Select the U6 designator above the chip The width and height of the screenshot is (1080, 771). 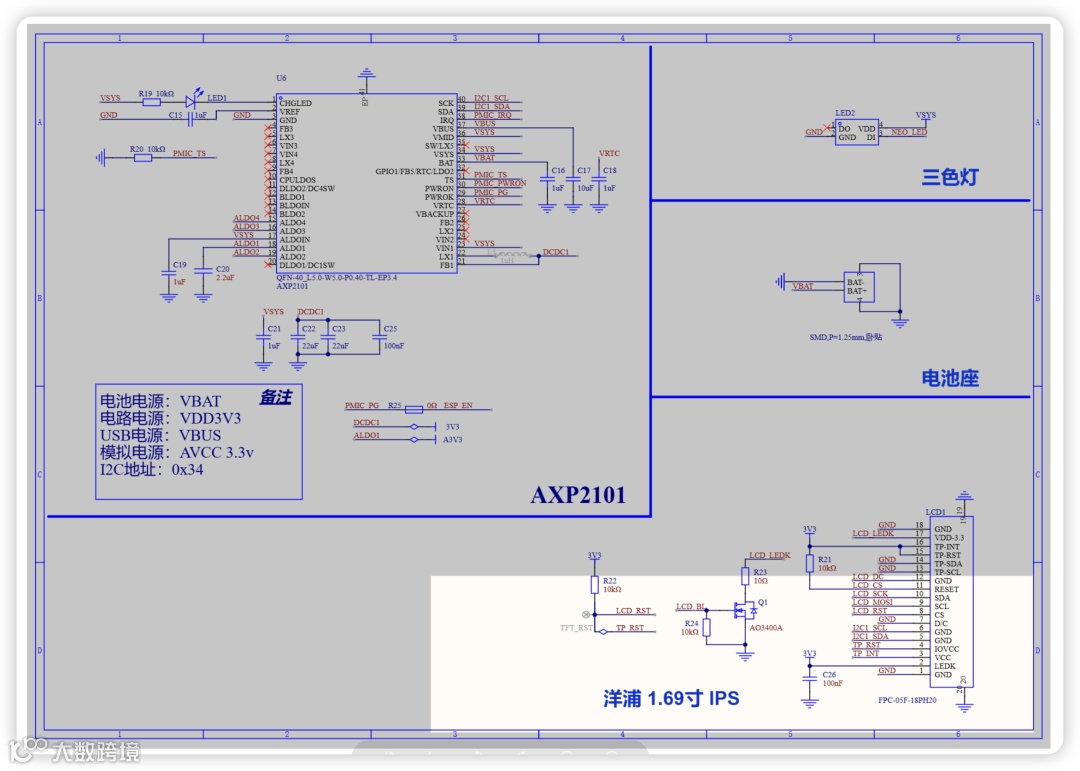[281, 78]
